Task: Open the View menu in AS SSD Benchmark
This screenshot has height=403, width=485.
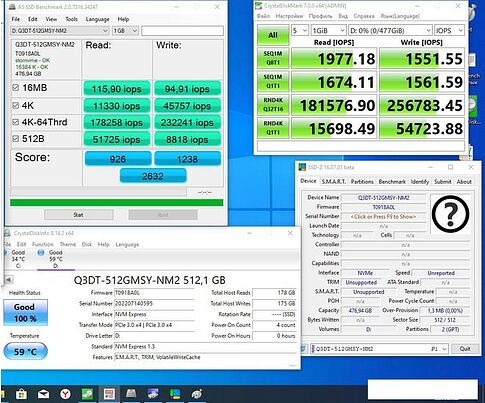Action: click(51, 19)
